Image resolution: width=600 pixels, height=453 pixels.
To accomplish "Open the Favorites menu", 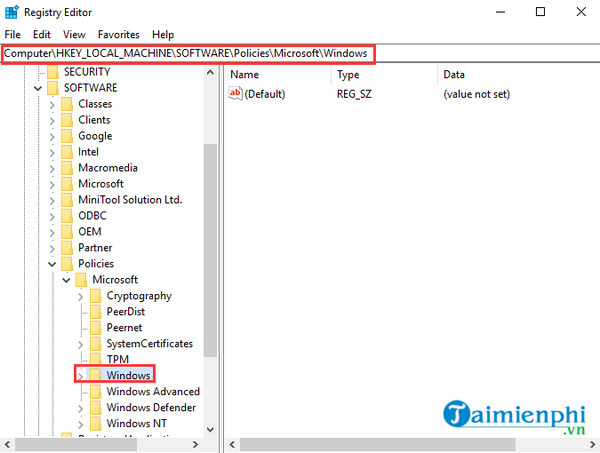I will tap(119, 34).
